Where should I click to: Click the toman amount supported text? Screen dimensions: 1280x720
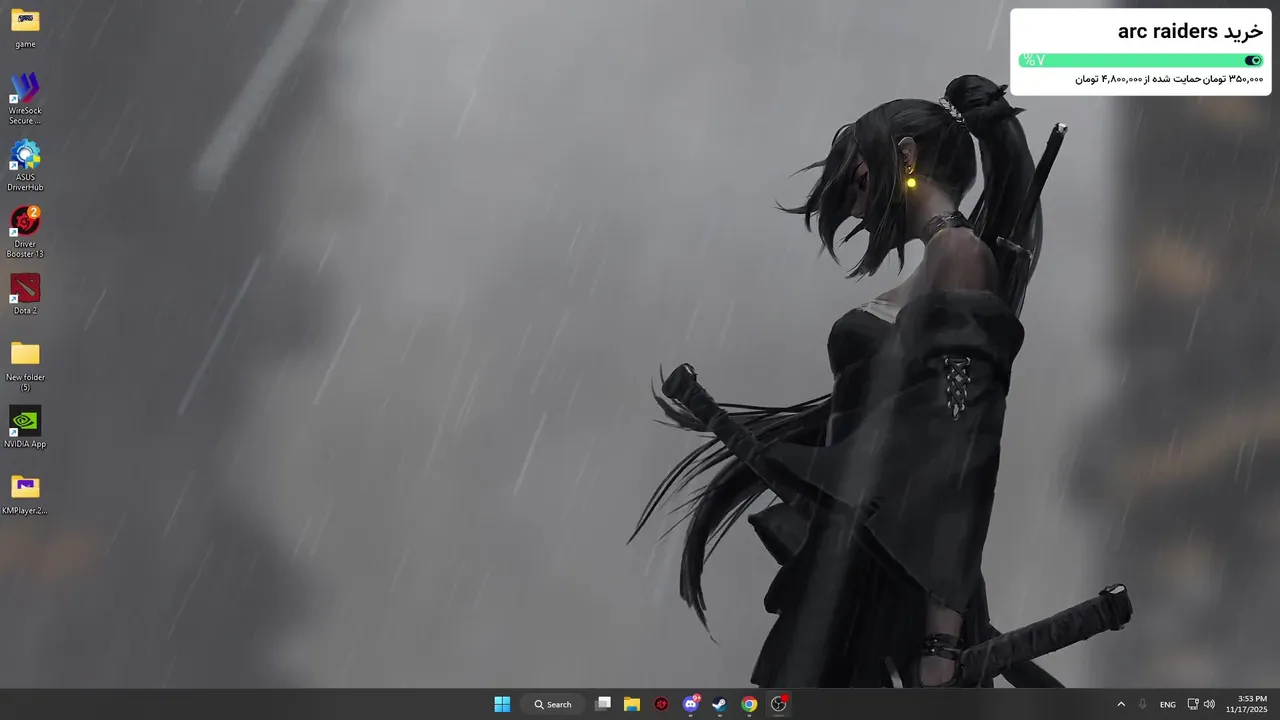(1169, 79)
